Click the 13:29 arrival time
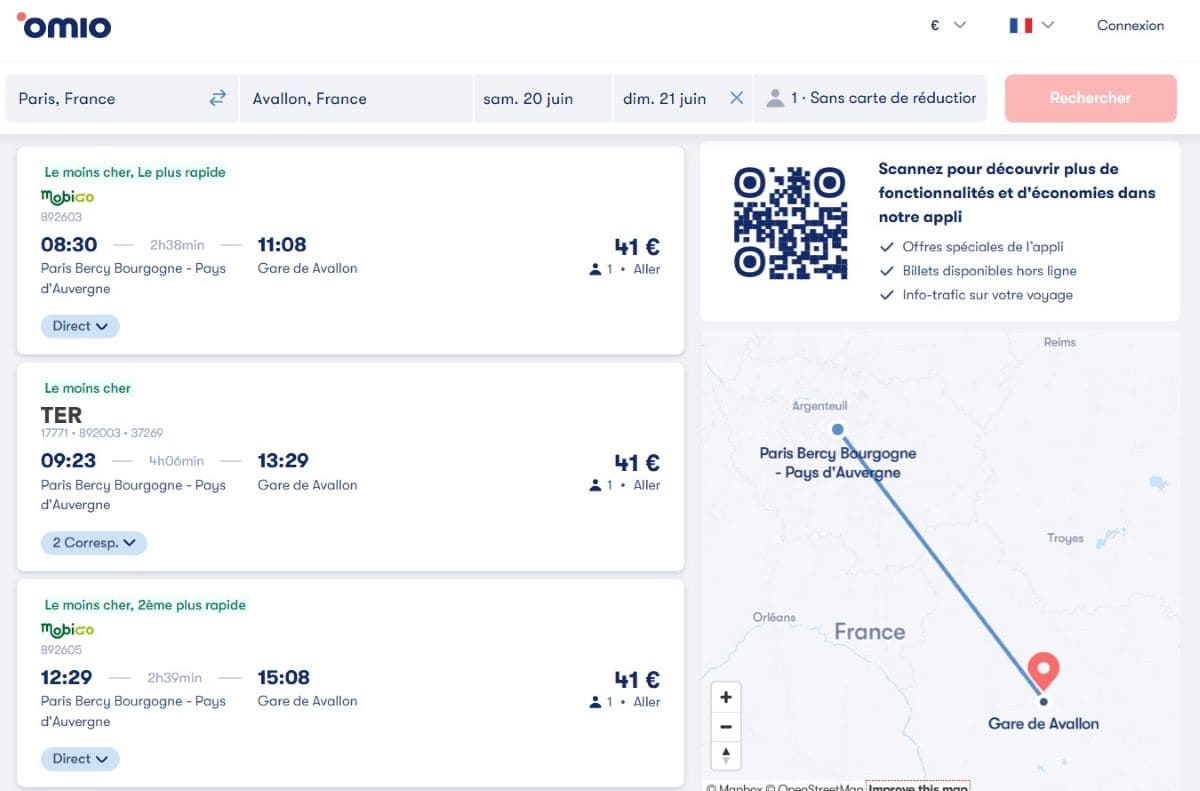Screen dimensions: 1200x791 pyautogui.click(x=283, y=460)
